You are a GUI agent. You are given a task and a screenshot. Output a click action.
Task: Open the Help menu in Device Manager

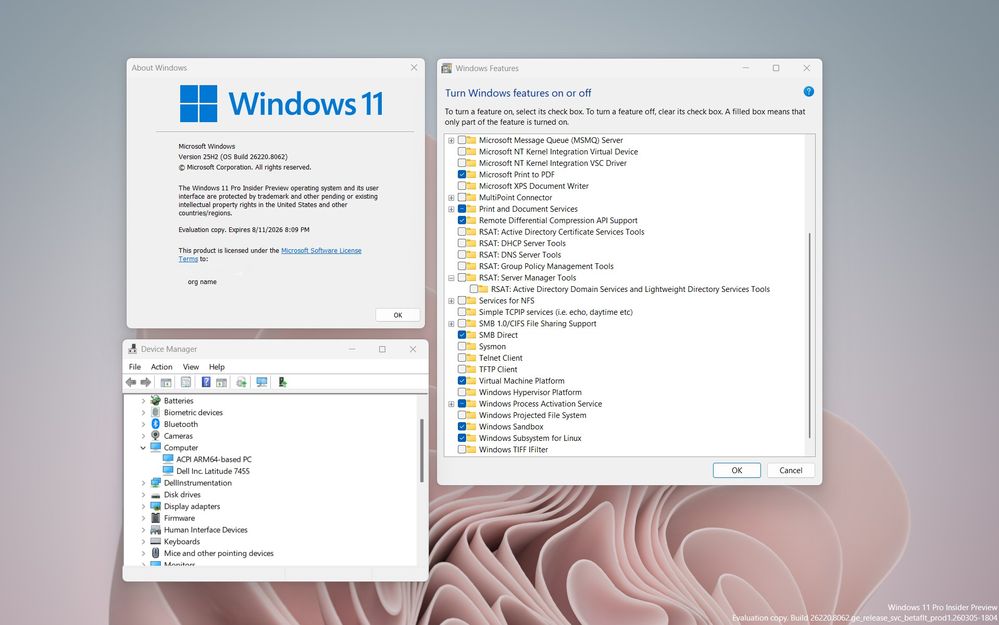217,367
